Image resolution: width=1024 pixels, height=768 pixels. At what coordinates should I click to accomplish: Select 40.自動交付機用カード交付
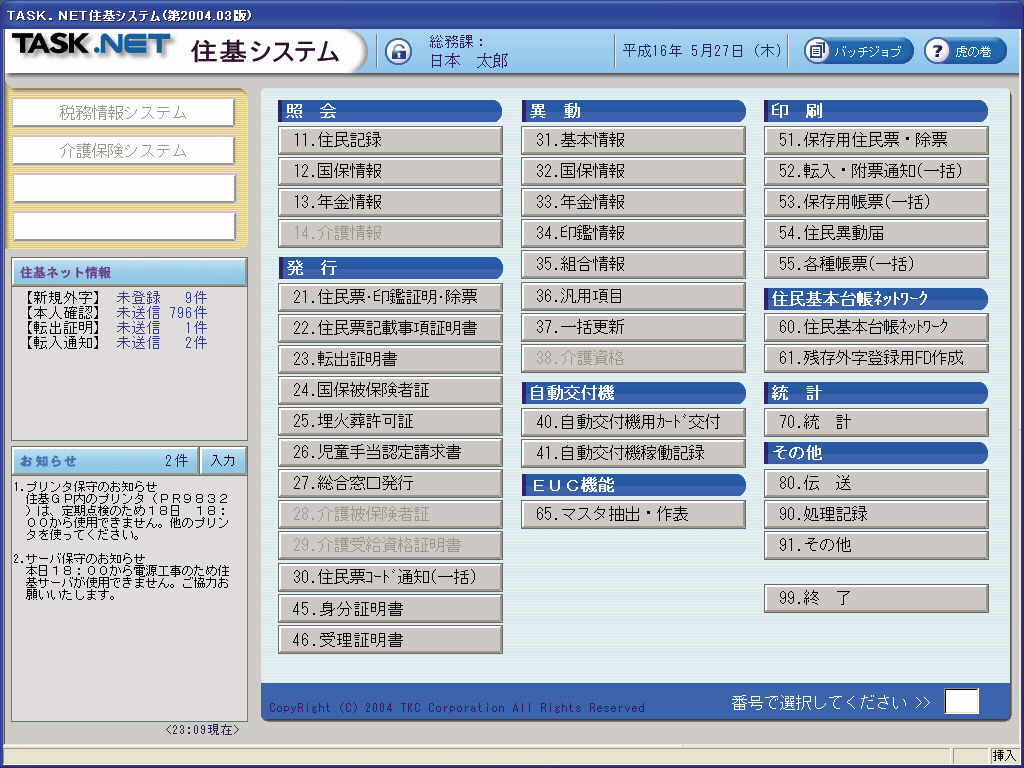tap(633, 422)
